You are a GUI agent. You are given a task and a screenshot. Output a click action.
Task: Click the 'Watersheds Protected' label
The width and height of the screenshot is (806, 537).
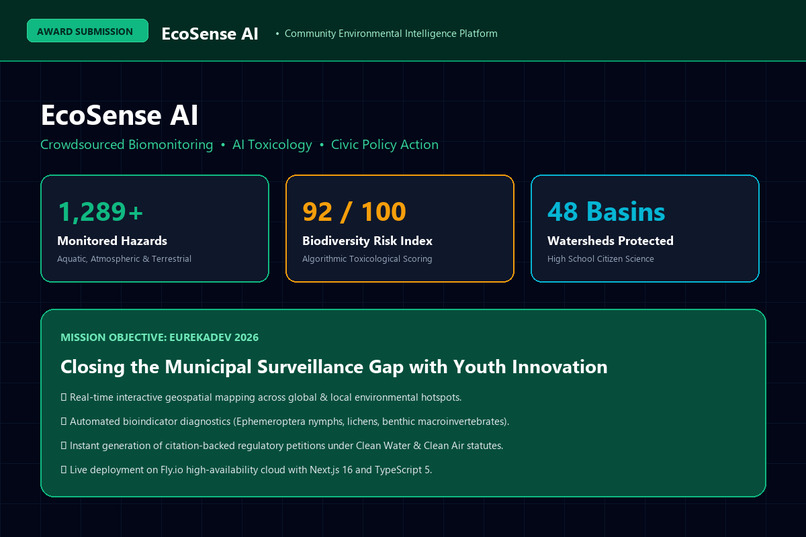tap(610, 240)
